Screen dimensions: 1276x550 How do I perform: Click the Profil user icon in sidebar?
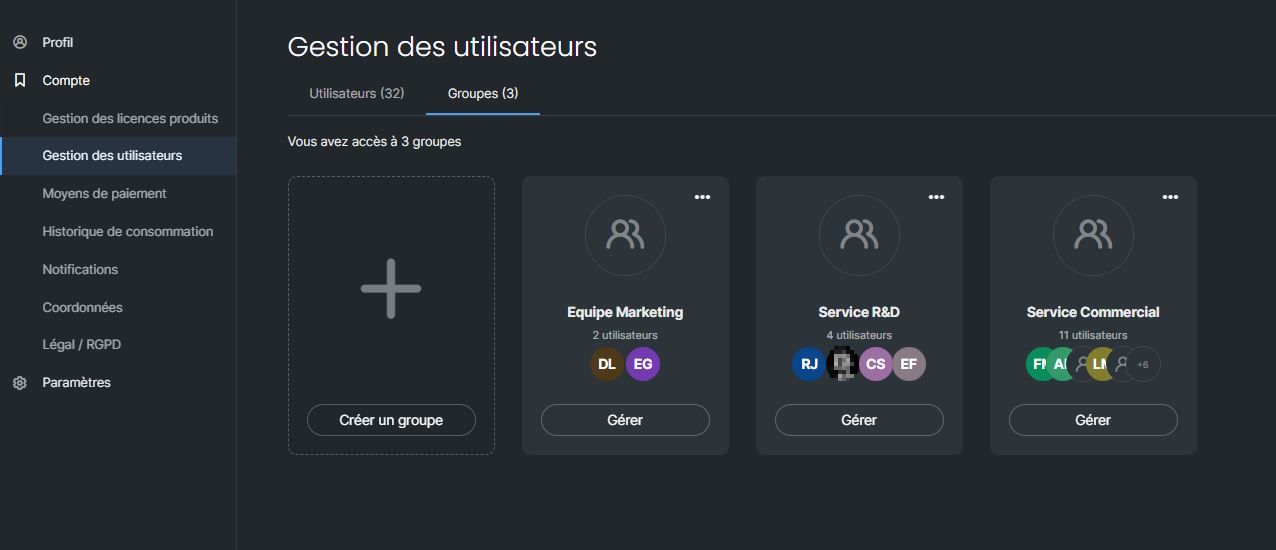click(x=20, y=42)
